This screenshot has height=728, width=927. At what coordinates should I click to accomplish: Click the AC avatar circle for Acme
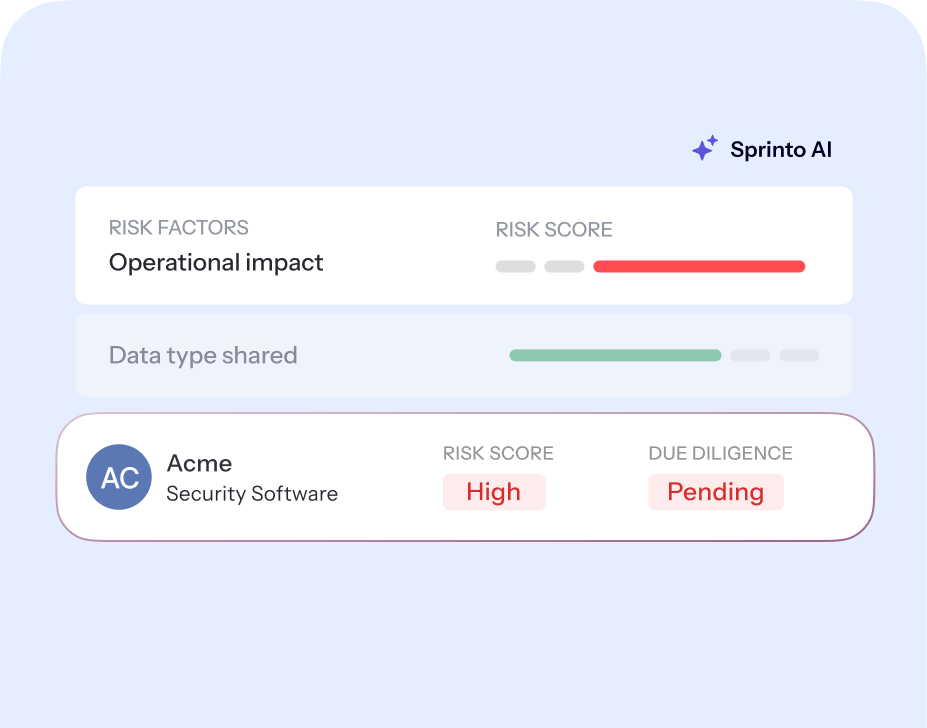(119, 477)
